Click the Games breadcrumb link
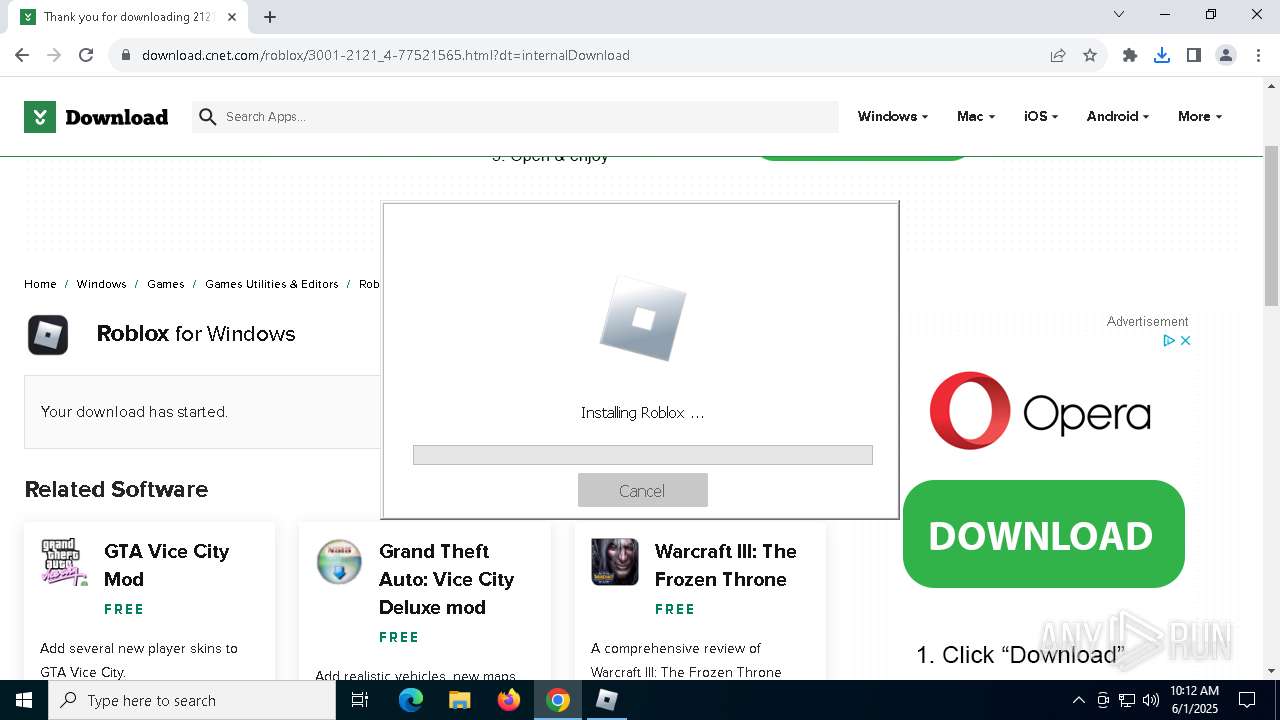 tap(166, 284)
